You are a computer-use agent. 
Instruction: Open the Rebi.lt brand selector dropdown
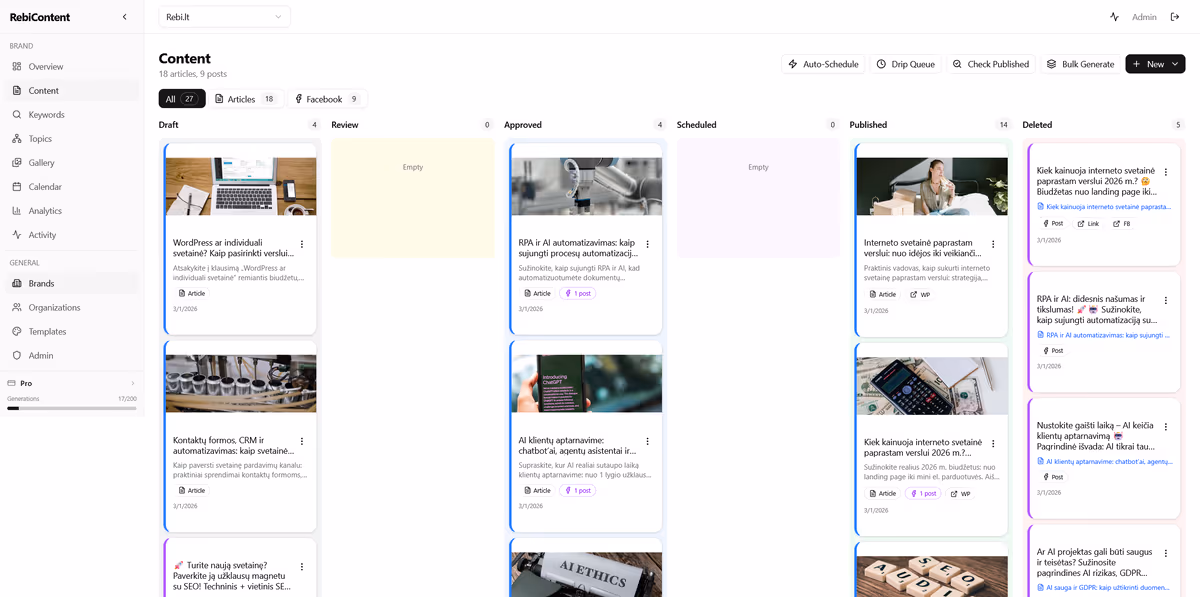(224, 17)
